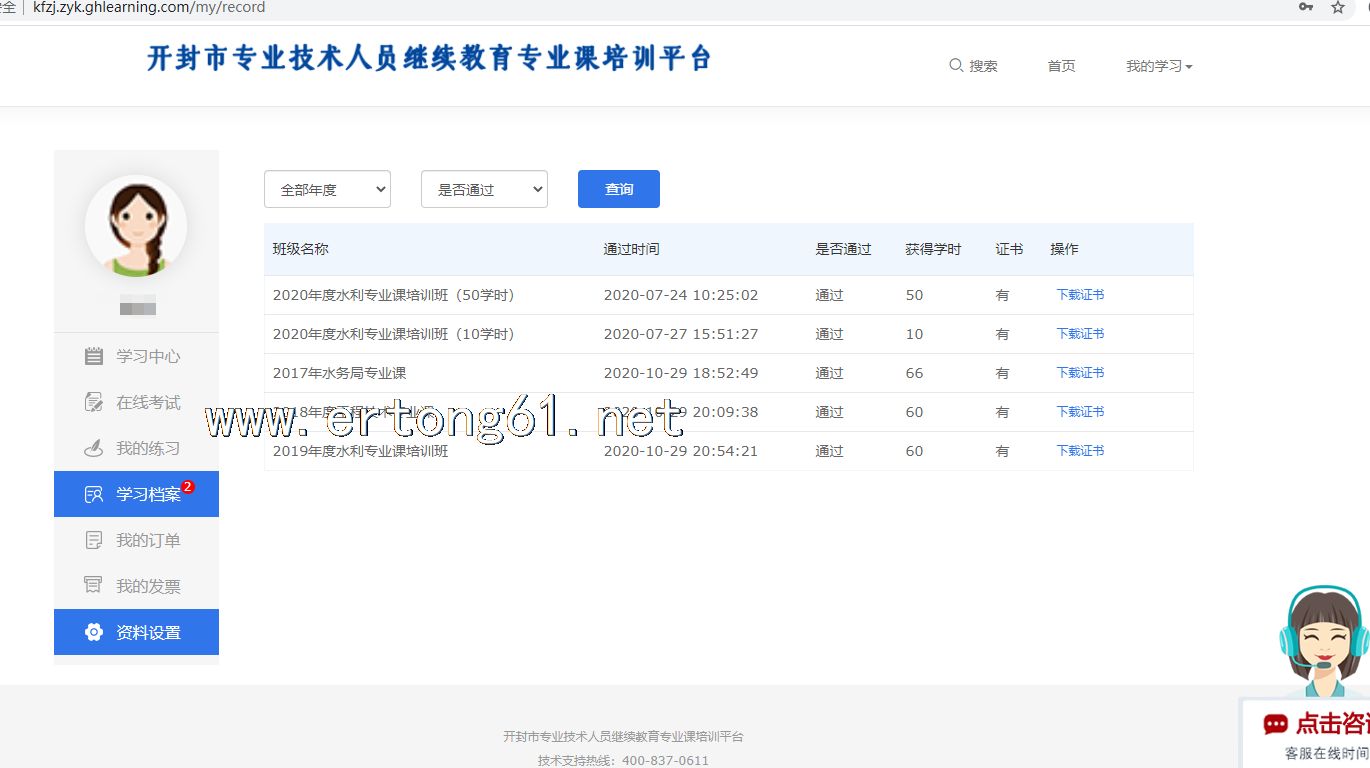This screenshot has width=1370, height=768.
Task: Click the 资料设置 gear icon
Action: click(x=94, y=633)
